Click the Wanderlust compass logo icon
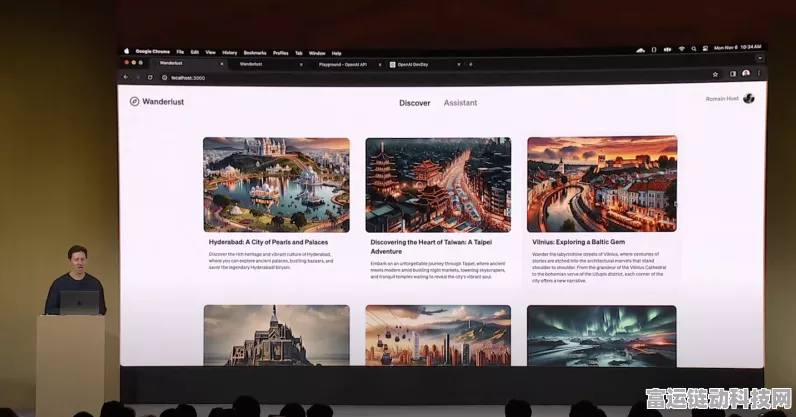796x417 pixels. 134,101
